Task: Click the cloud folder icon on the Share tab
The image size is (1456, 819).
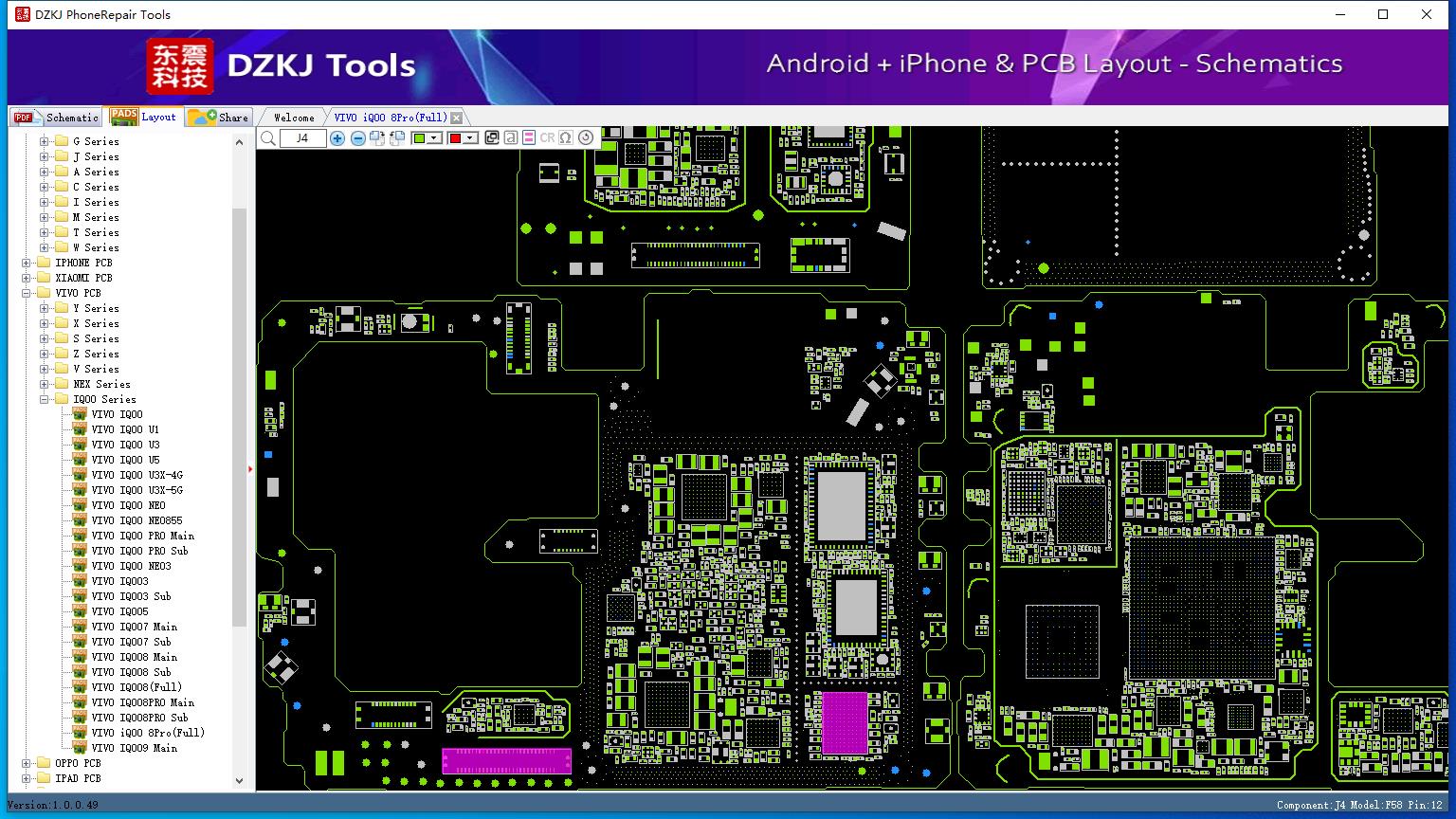Action: tap(202, 117)
